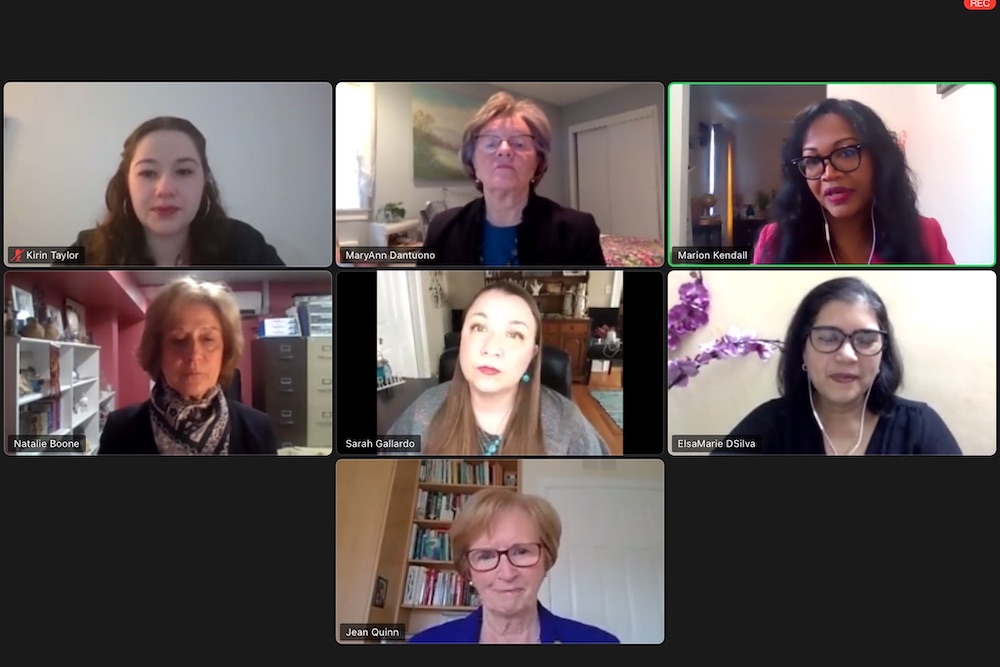Image resolution: width=1000 pixels, height=667 pixels.
Task: Click the Natalie Boone name label
Action: [x=47, y=444]
